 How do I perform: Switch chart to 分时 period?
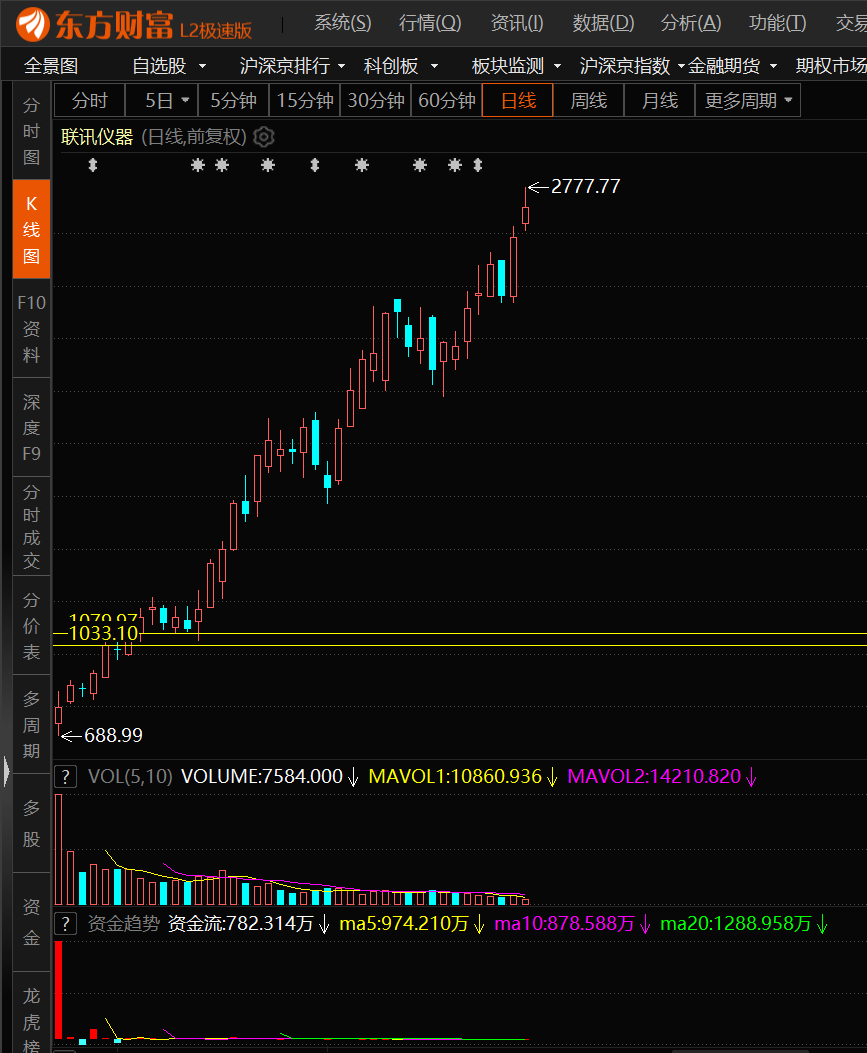pyautogui.click(x=89, y=101)
